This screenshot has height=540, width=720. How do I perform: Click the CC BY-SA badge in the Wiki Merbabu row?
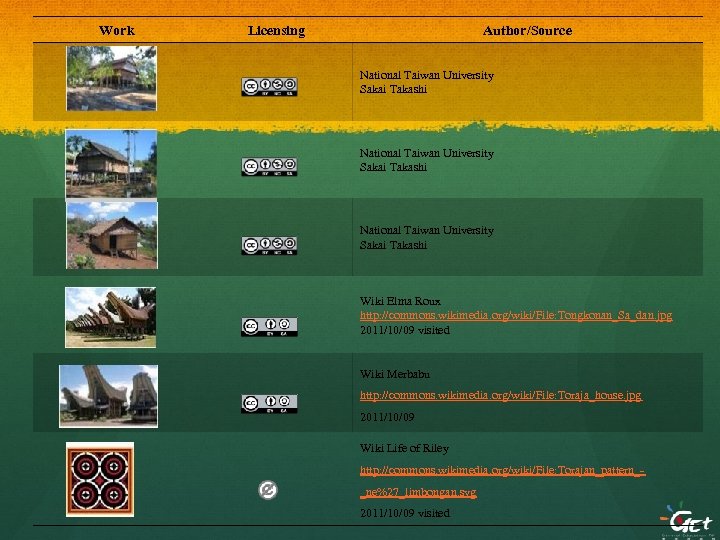(x=270, y=404)
